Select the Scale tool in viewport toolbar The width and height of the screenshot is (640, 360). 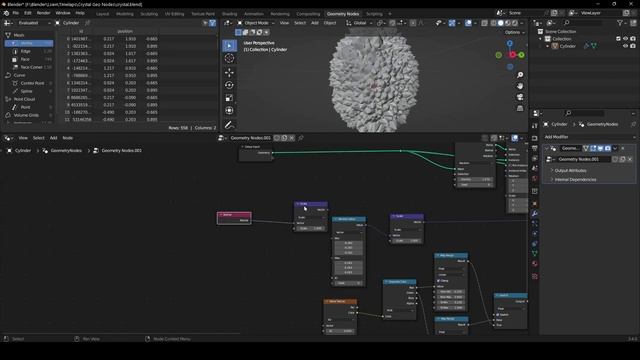coord(229,98)
